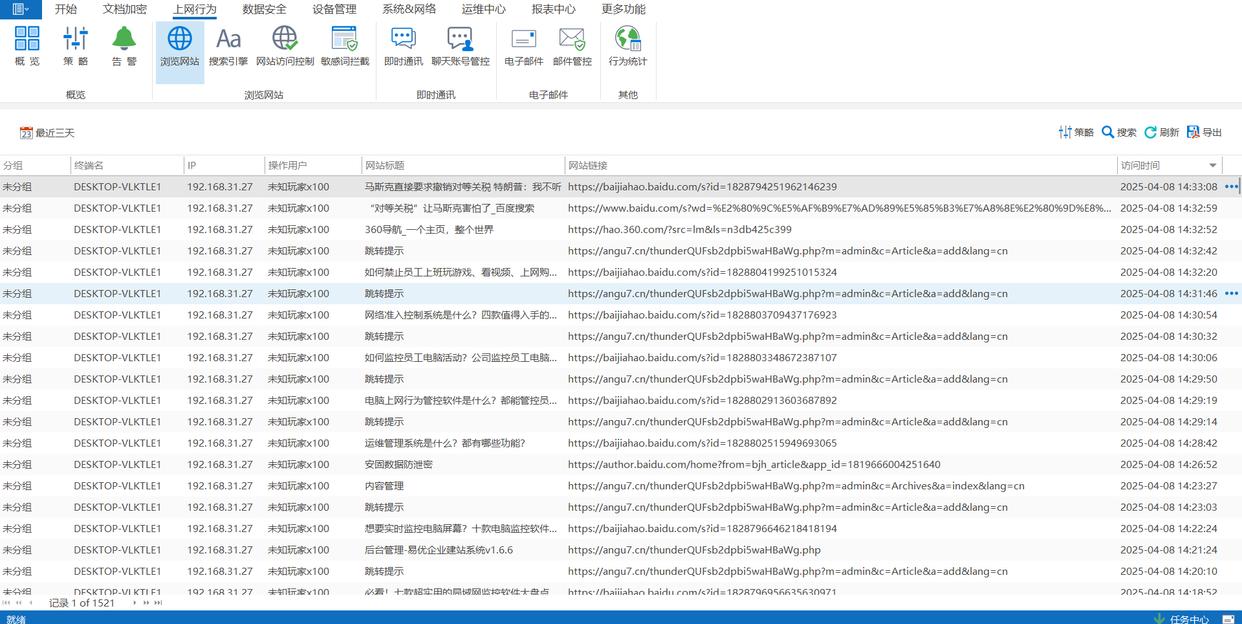Open 聊天账号管控 chat account control
1242x624 pixels.
click(460, 47)
